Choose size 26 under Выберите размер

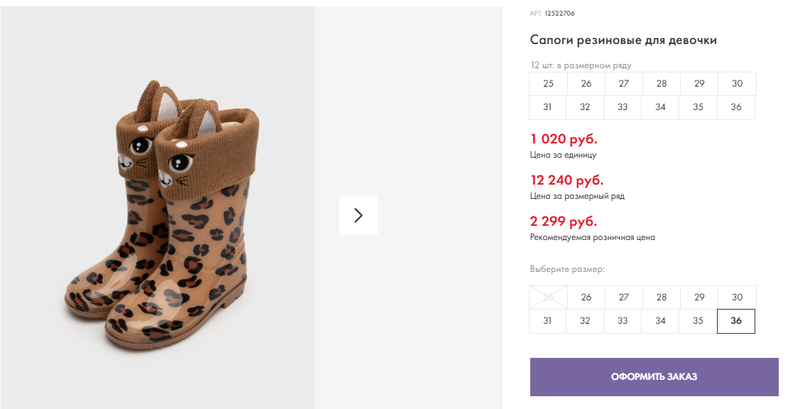pyautogui.click(x=586, y=297)
